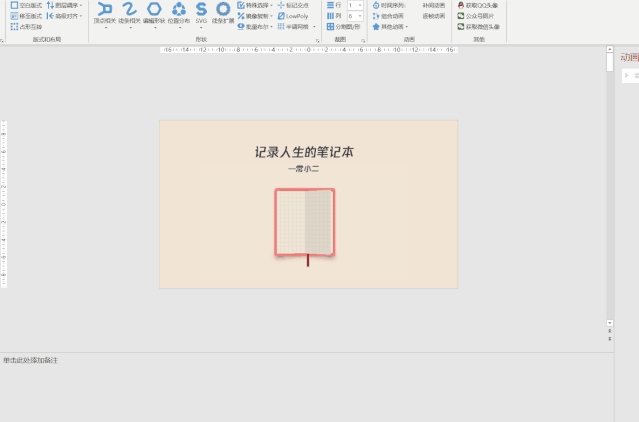Viewport: 639px width, 422px height.
Task: Click the 公众号图片 WeChat icon
Action: [461, 16]
